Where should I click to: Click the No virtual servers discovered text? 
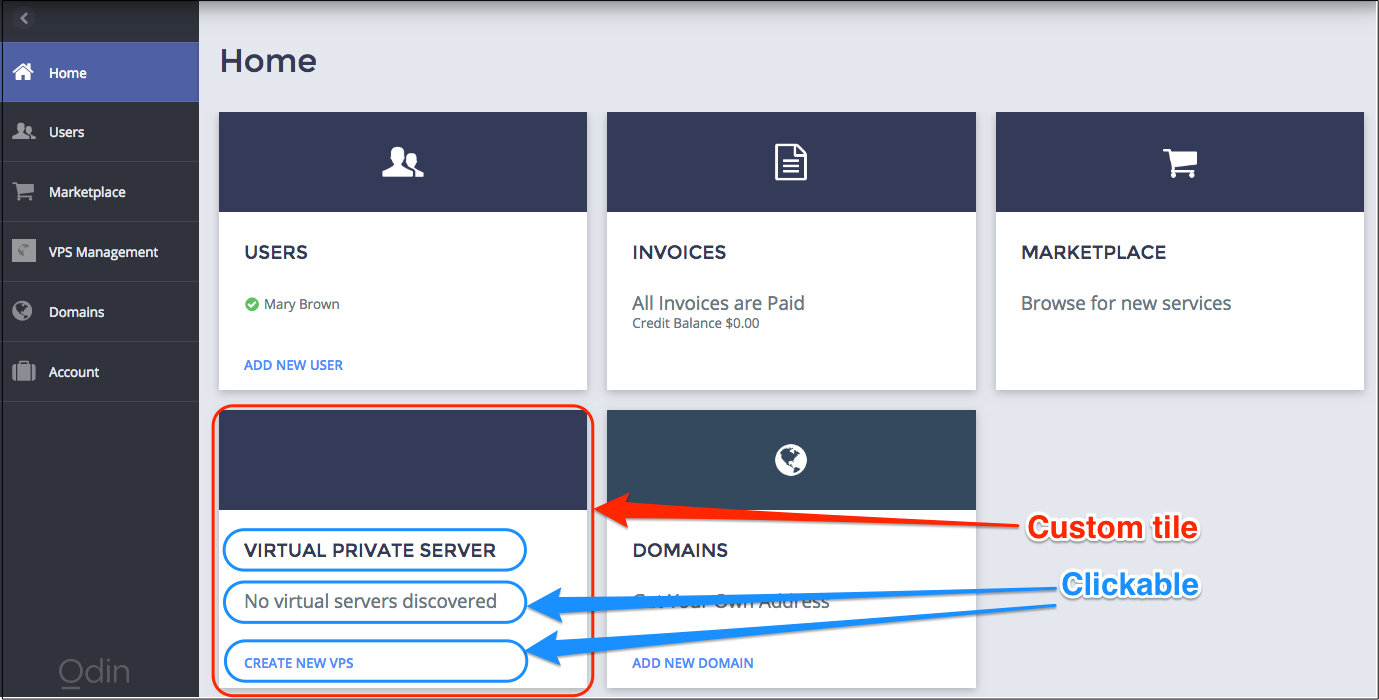(x=370, y=601)
